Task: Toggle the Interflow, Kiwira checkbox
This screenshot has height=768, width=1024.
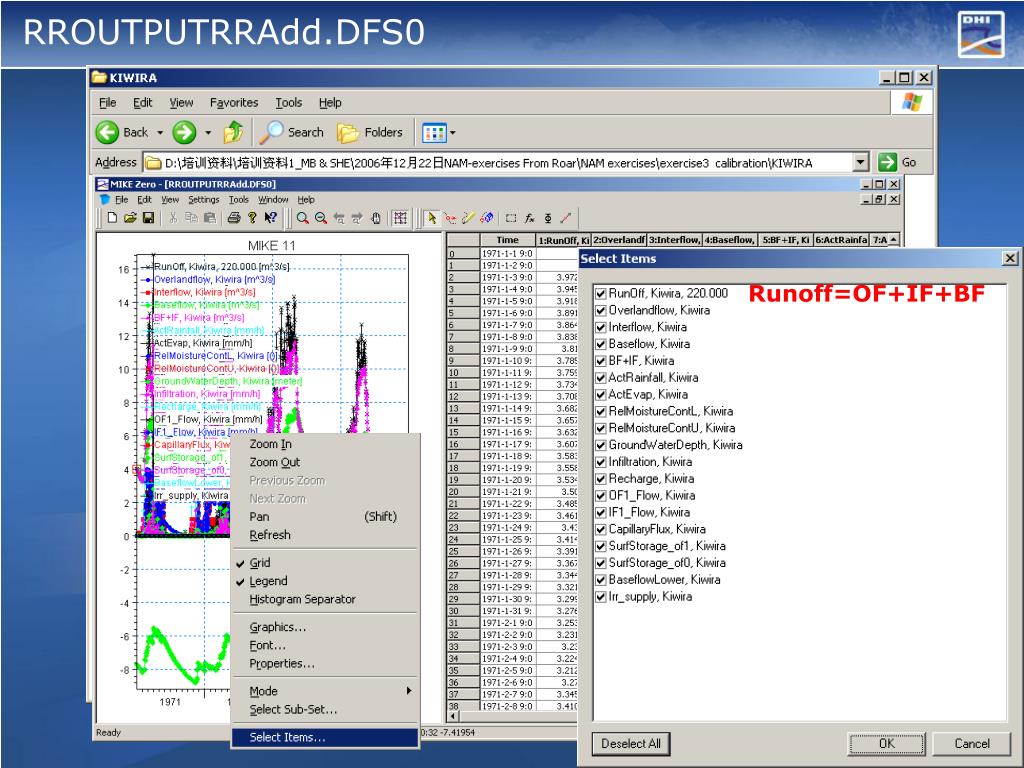Action: coord(601,328)
